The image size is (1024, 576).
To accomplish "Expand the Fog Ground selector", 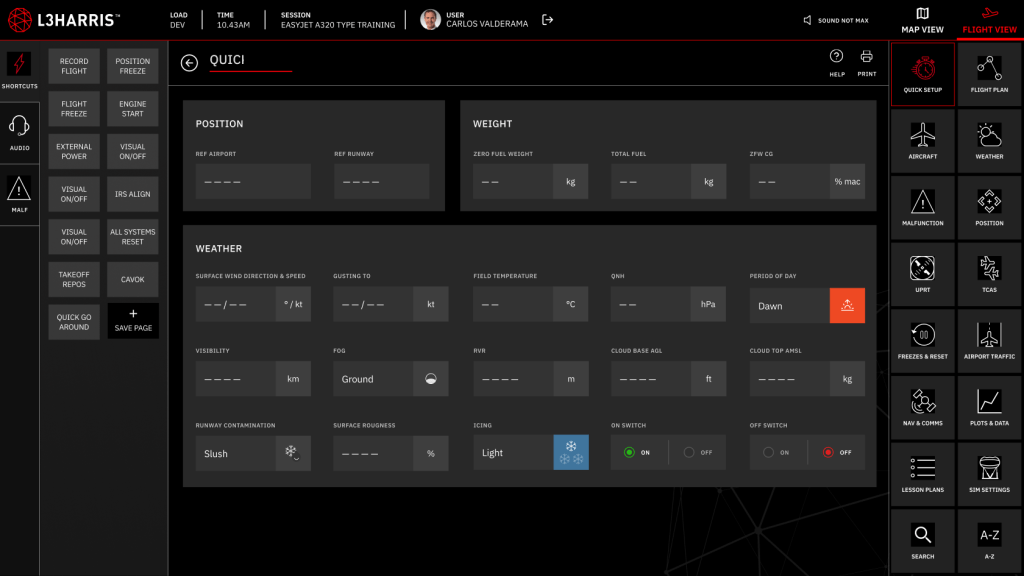I will click(x=390, y=379).
